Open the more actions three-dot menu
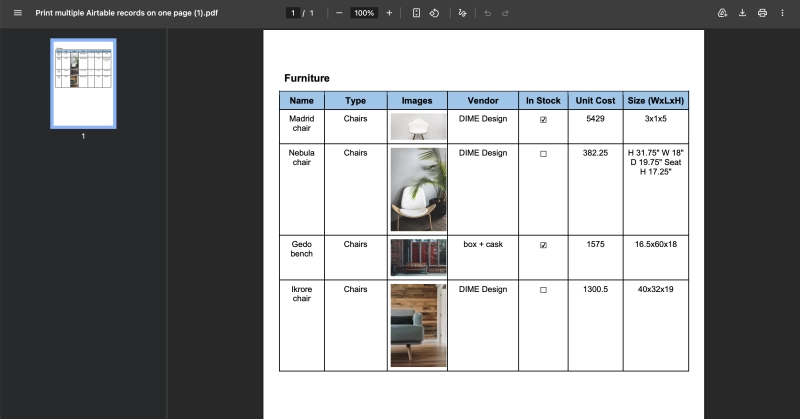The image size is (800, 419). pos(782,13)
